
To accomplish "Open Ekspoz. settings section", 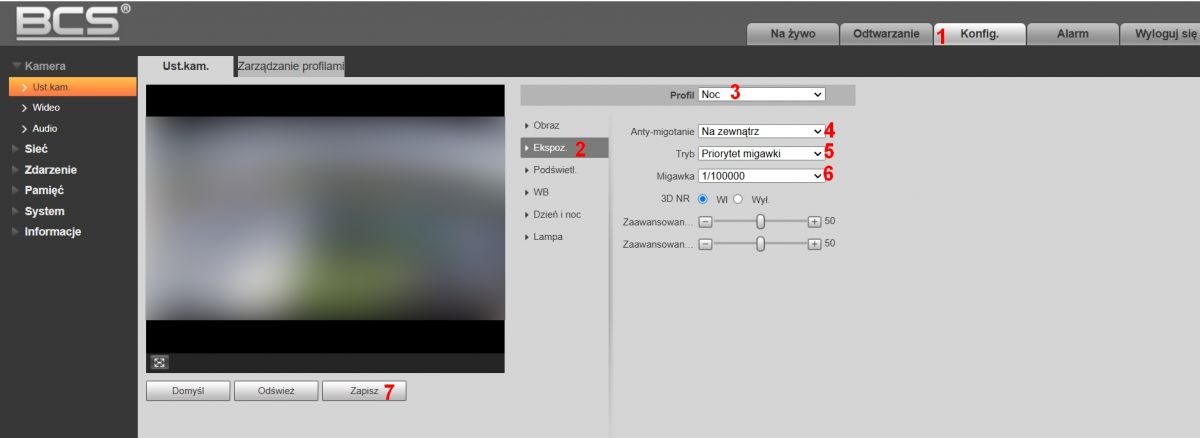I will pos(564,148).
